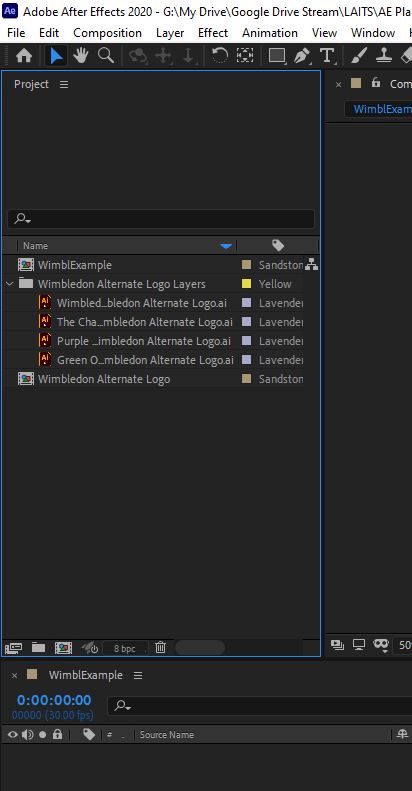Click the Project panel search field
The height and width of the screenshot is (791, 412).
pyautogui.click(x=161, y=219)
